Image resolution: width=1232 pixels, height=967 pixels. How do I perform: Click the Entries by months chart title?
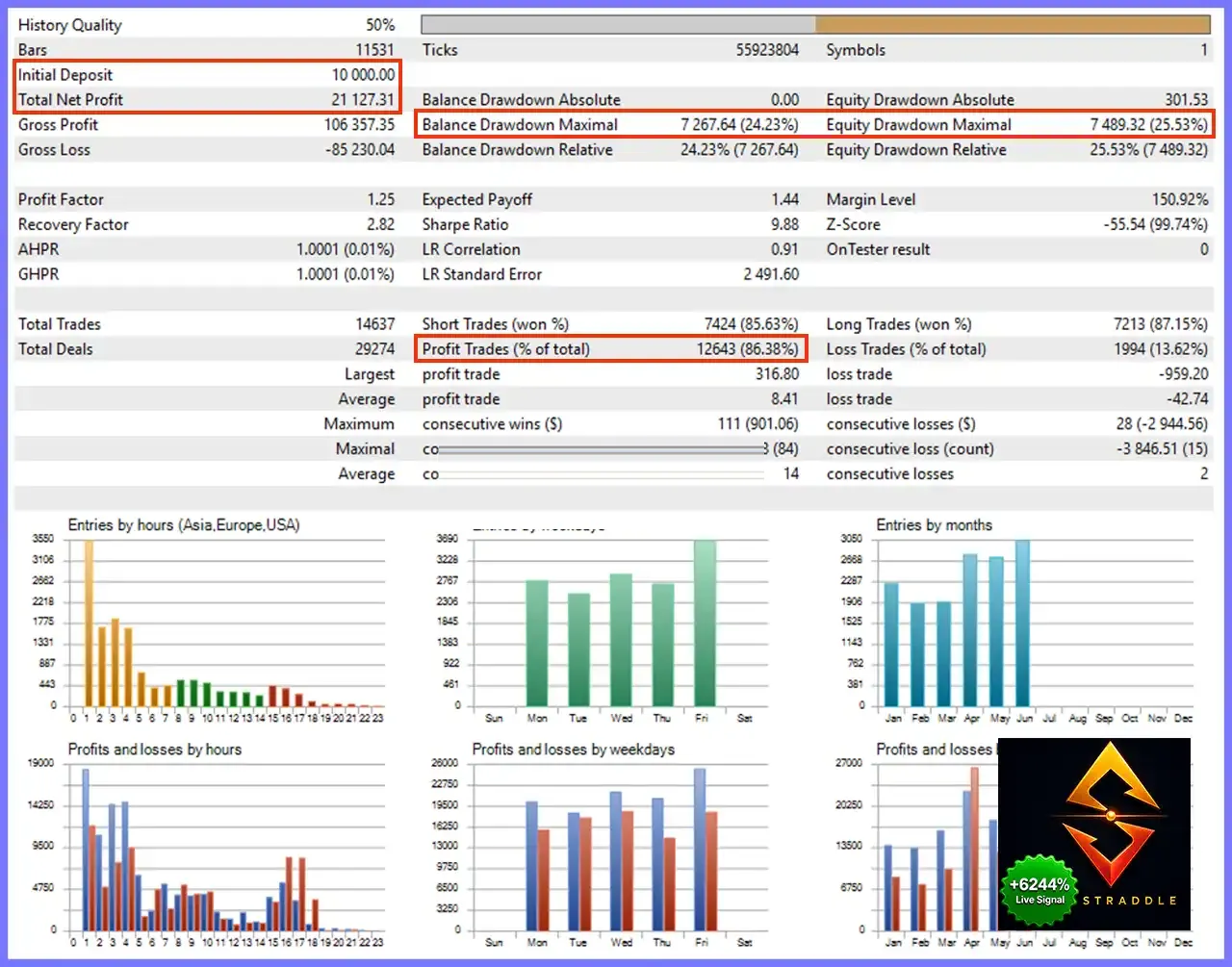tap(934, 526)
